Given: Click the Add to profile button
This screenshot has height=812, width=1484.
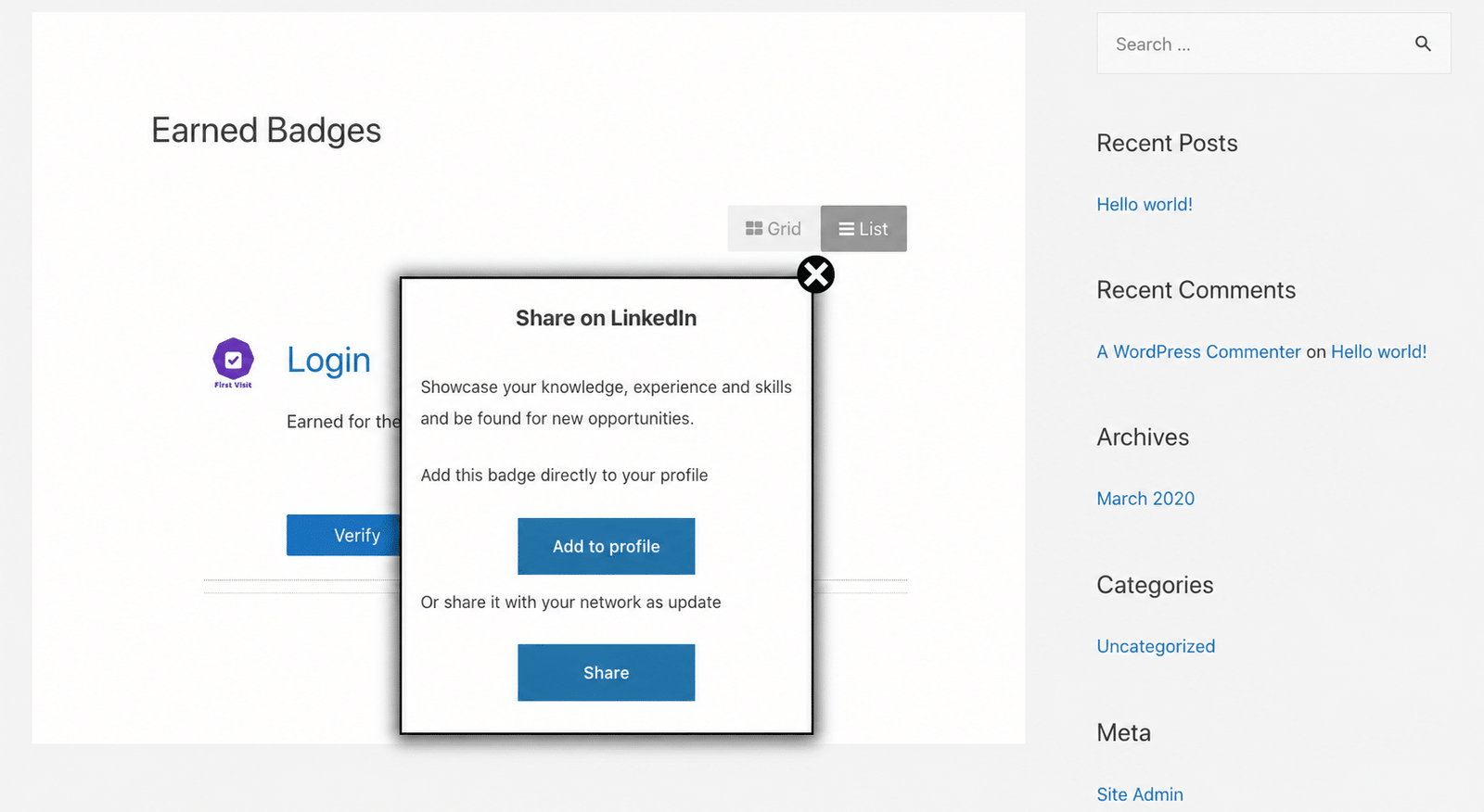Looking at the screenshot, I should tap(607, 546).
